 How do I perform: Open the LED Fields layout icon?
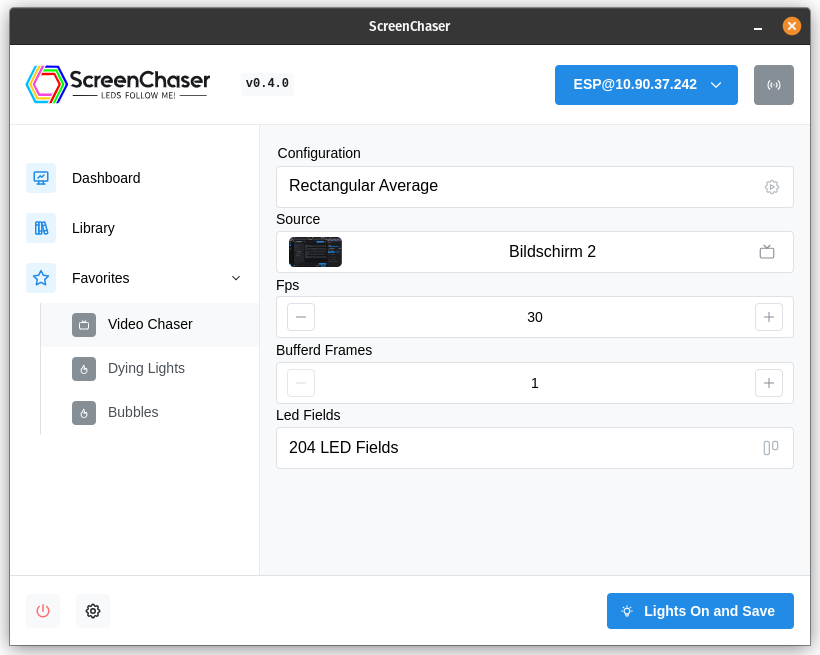(770, 448)
